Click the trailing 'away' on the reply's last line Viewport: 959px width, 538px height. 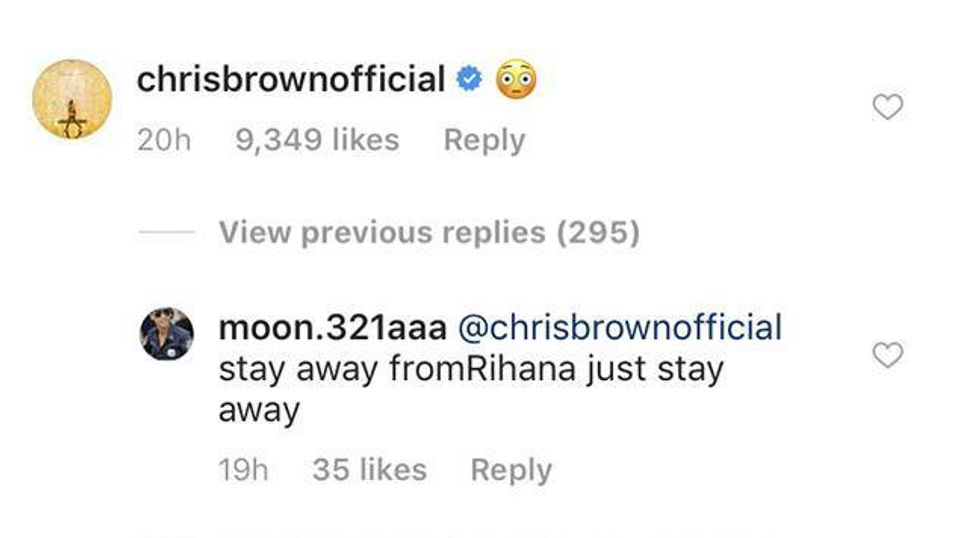259,411
